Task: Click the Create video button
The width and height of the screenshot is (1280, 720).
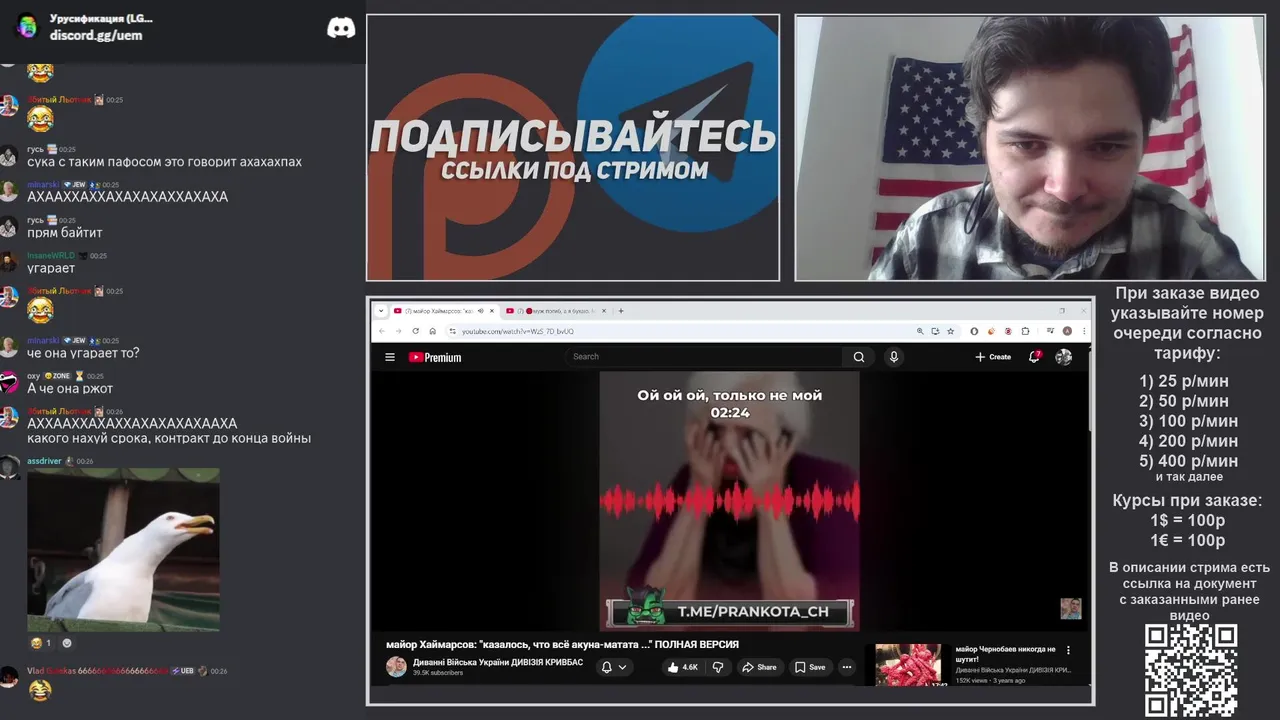Action: pos(993,357)
